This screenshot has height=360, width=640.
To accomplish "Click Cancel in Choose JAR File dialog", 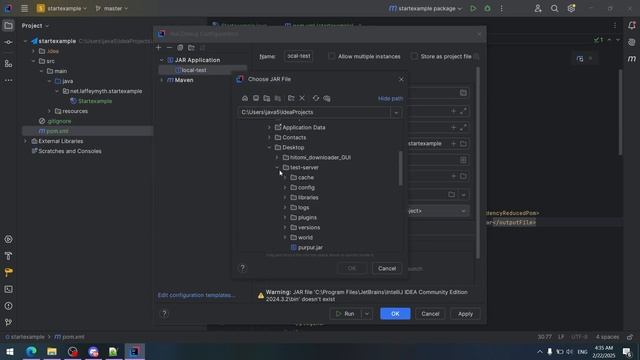I will [x=387, y=269].
